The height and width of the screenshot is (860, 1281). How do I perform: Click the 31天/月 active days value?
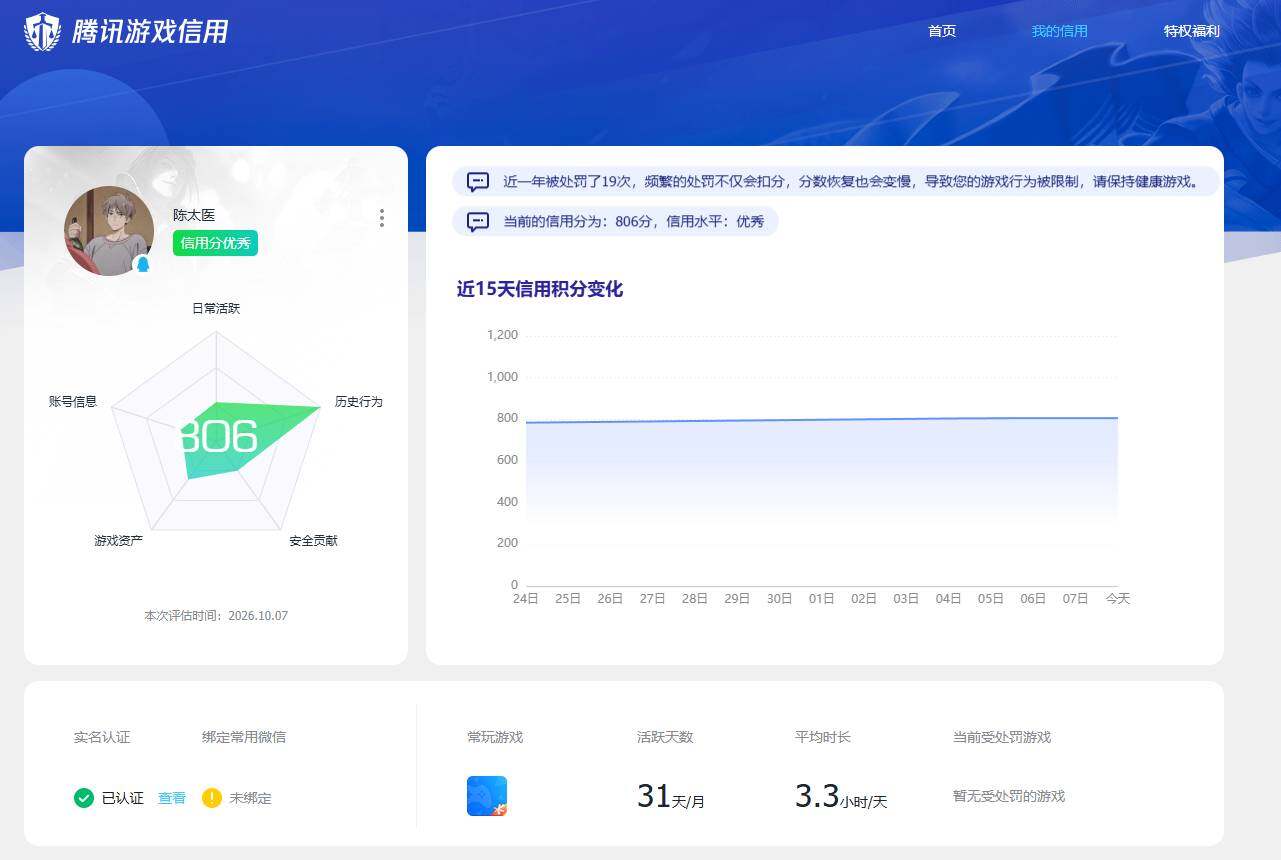point(671,797)
